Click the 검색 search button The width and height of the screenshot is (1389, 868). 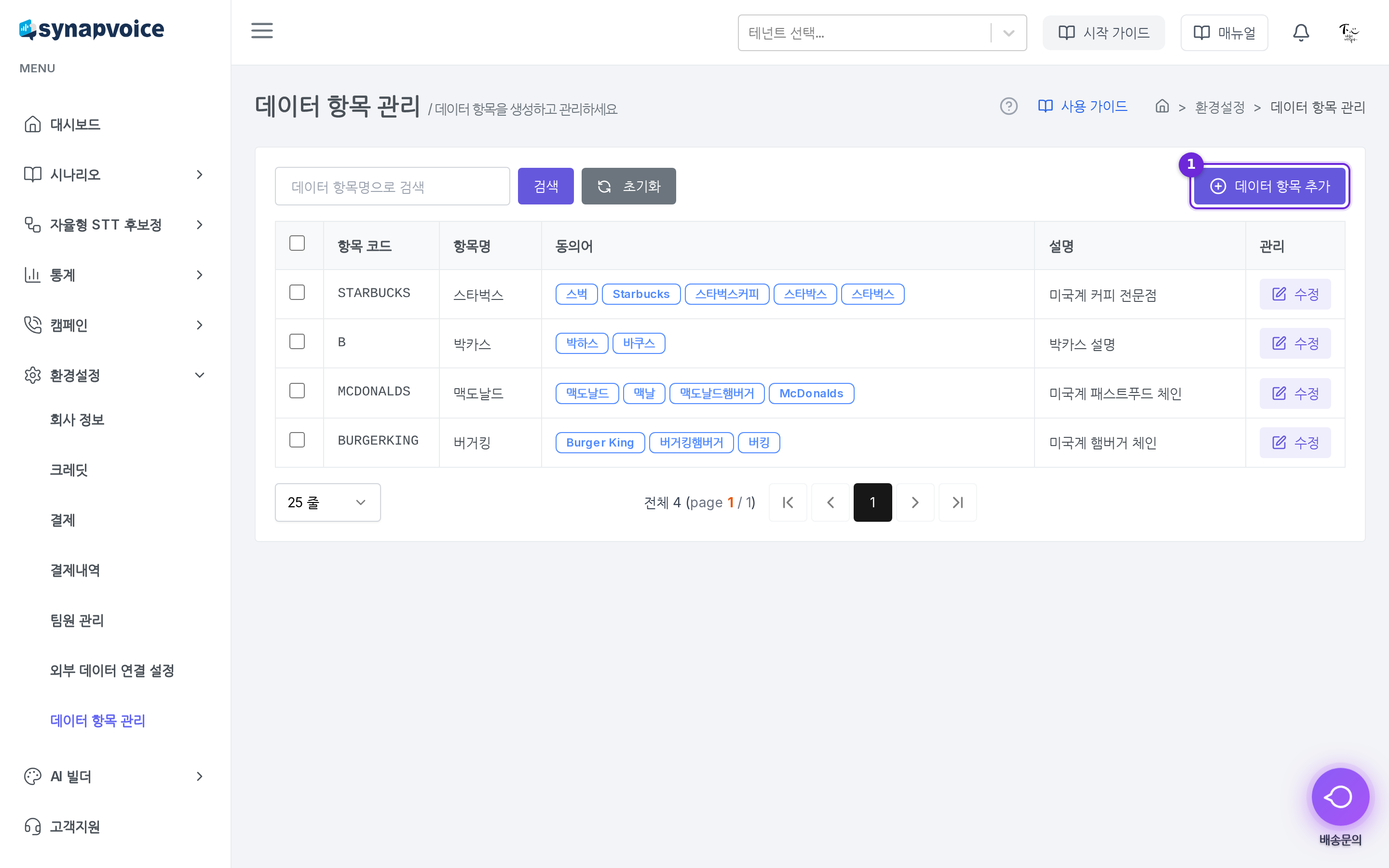pyautogui.click(x=545, y=186)
